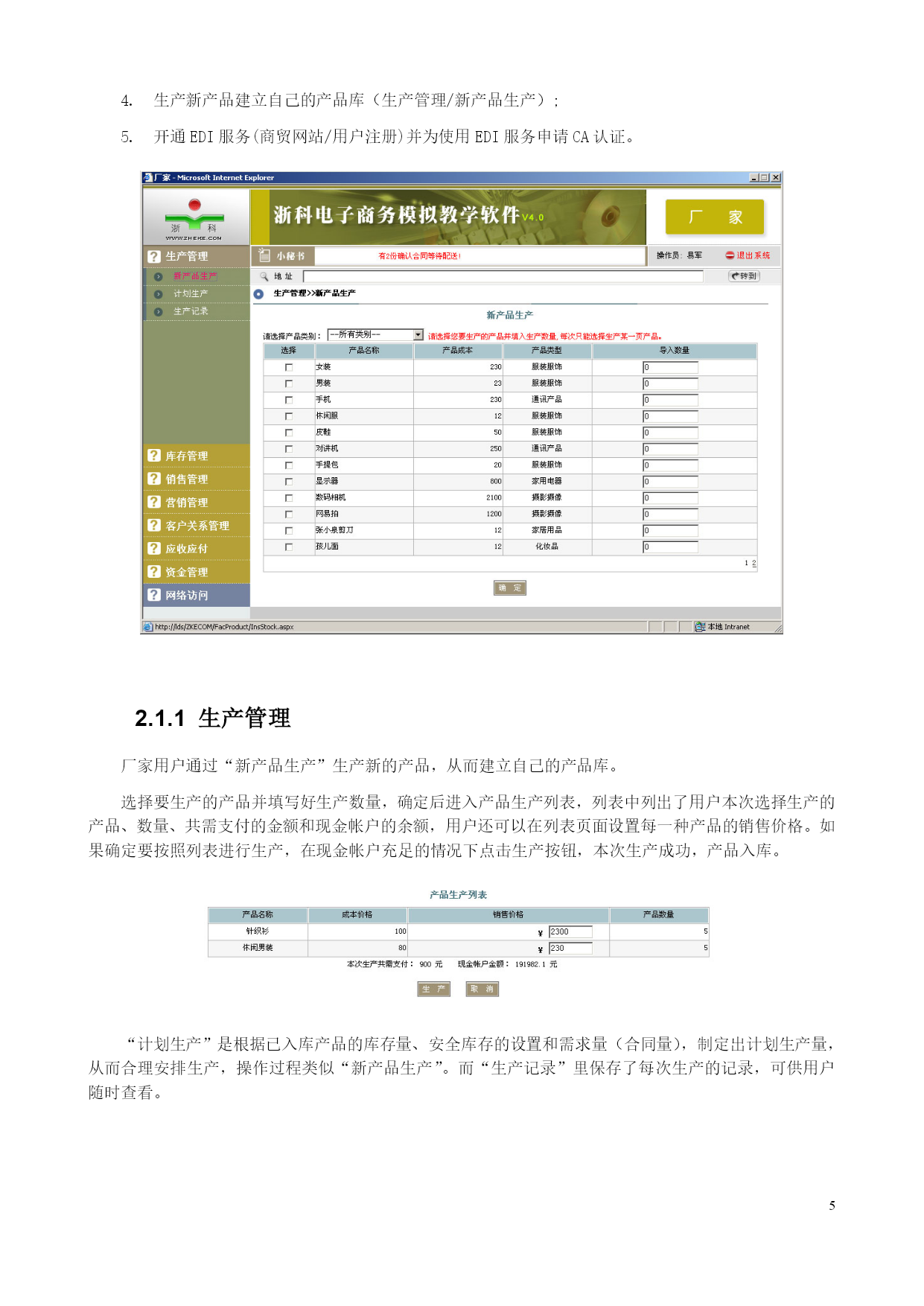Screen dimensions: 924x1306
Task: Click the 女装 import quantity field
Action: coord(670,367)
